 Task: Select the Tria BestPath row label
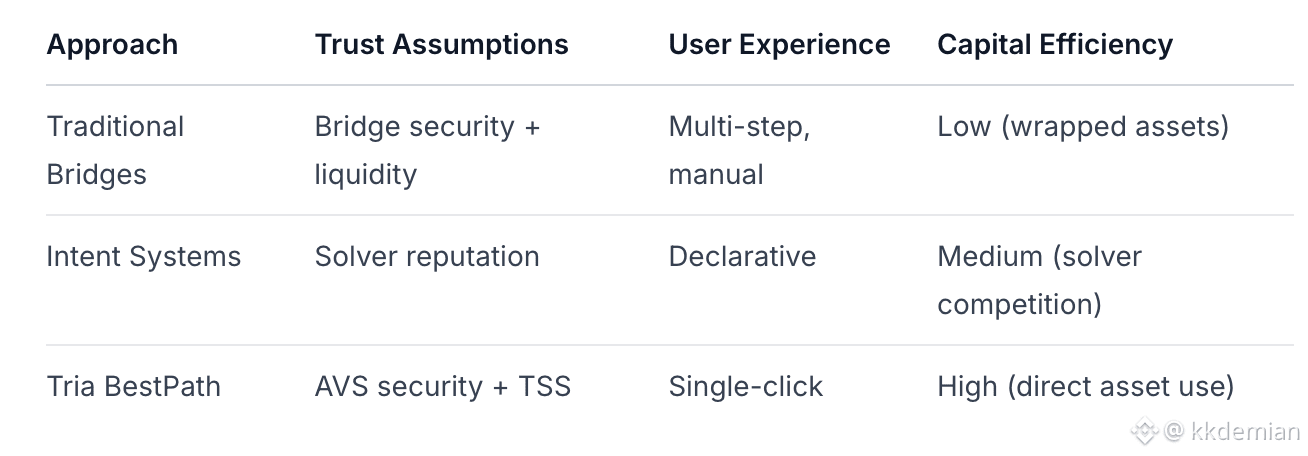coord(133,387)
